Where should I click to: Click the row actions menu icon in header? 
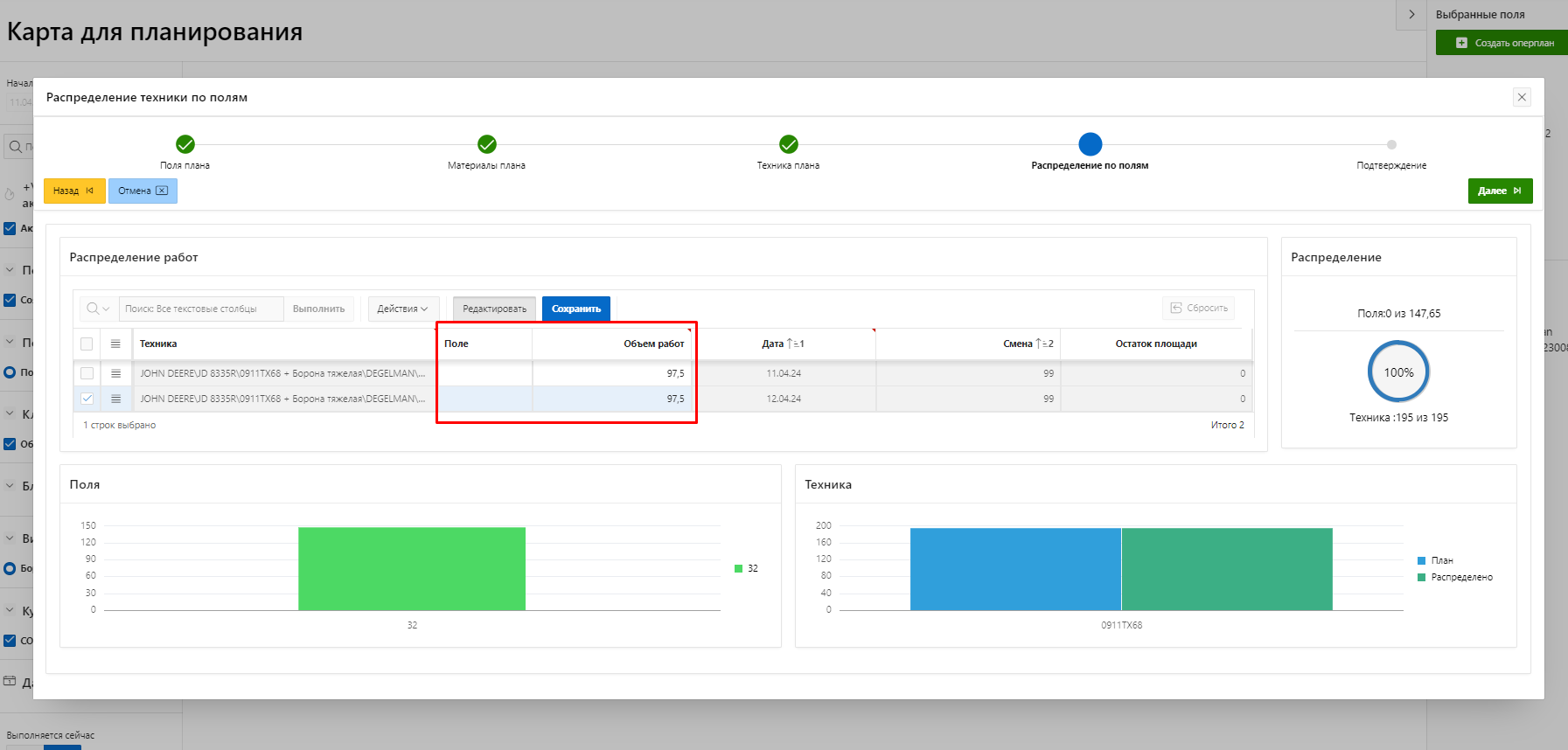pyautogui.click(x=115, y=344)
